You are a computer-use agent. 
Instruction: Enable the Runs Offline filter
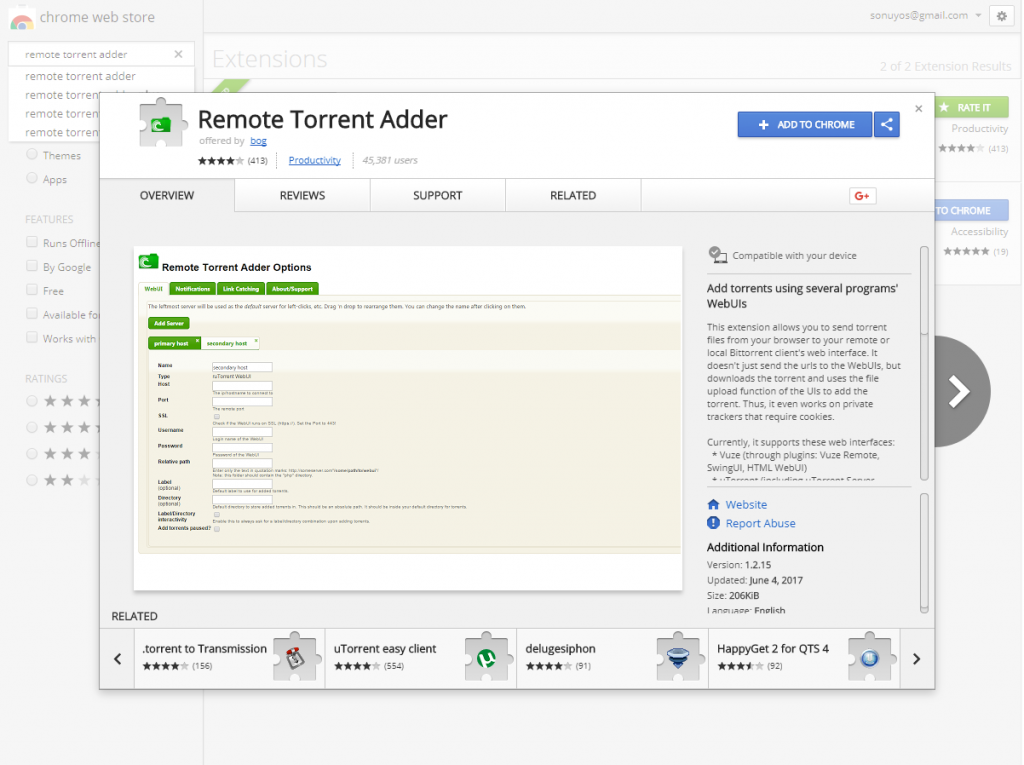pyautogui.click(x=33, y=242)
